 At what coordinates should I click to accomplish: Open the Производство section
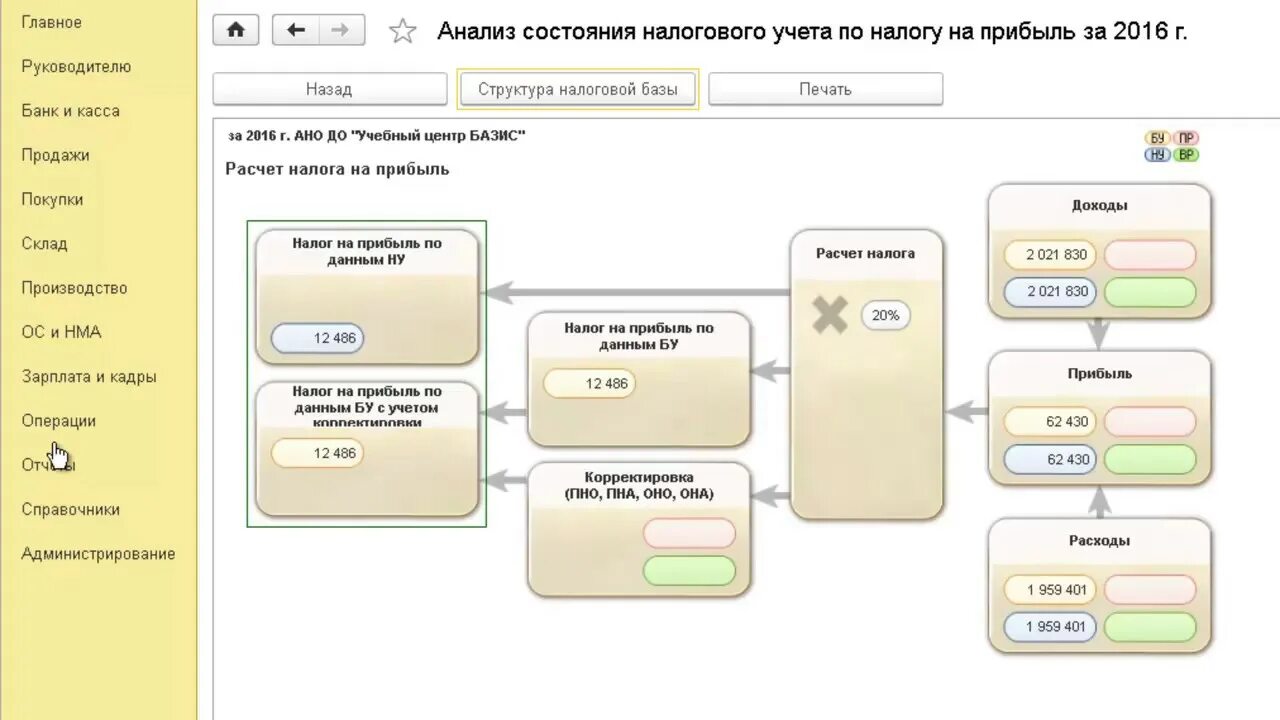(74, 288)
